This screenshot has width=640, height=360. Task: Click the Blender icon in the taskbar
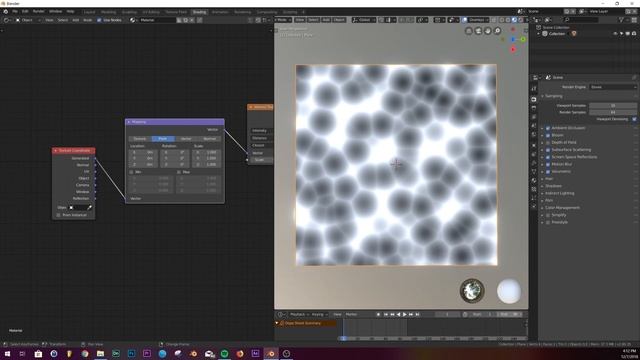click(x=271, y=353)
